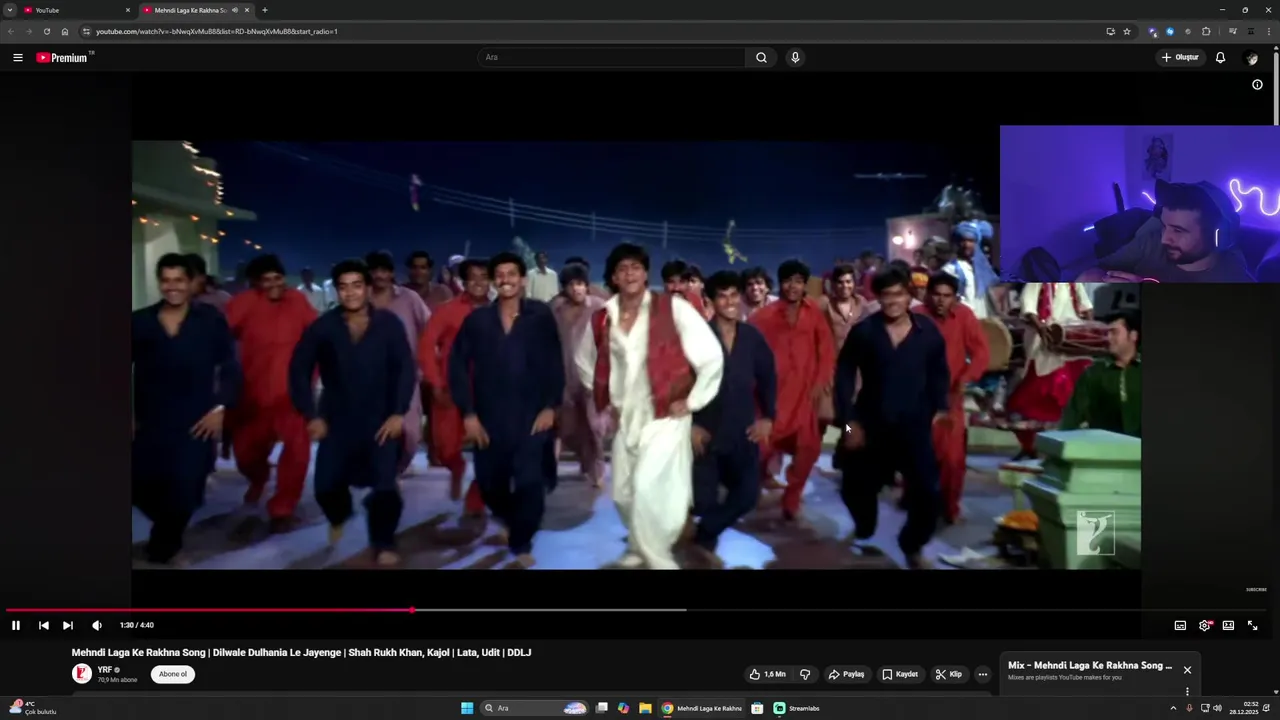
Task: Share the video with Paylaş
Action: 847,674
